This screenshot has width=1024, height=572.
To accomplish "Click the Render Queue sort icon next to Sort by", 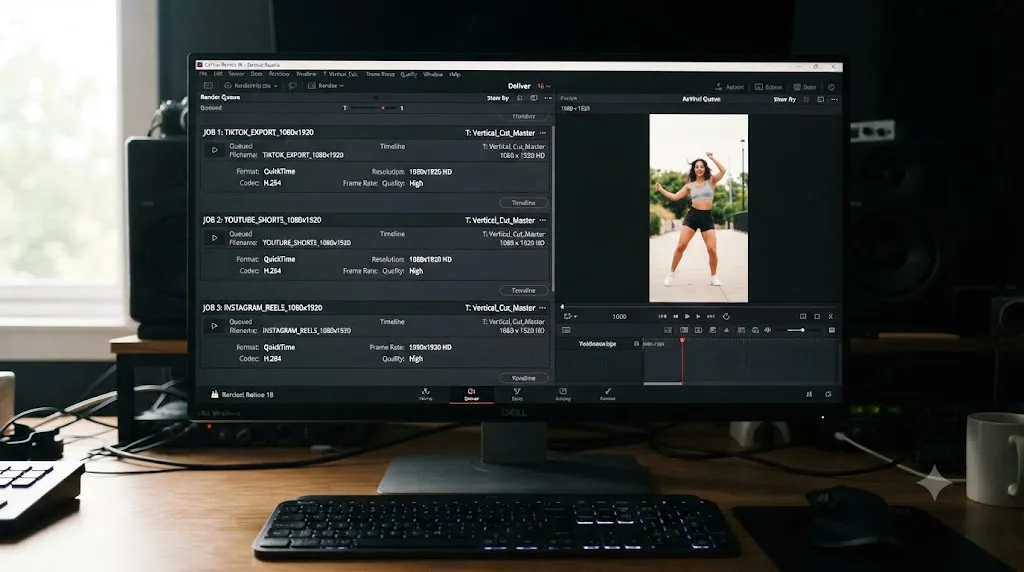I will [x=520, y=98].
